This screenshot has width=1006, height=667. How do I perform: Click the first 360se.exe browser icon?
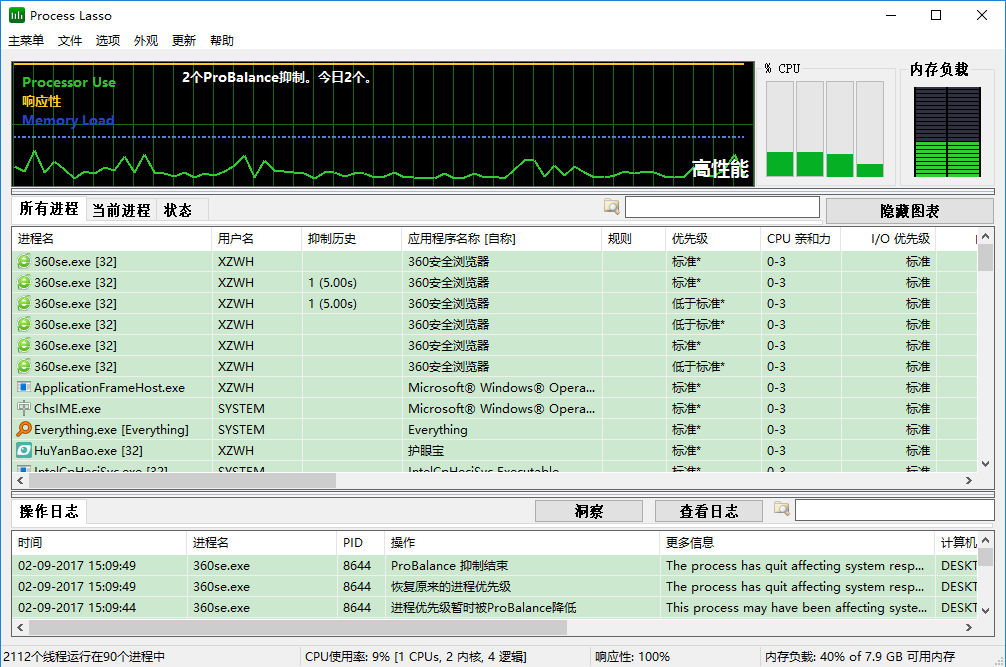pyautogui.click(x=24, y=262)
